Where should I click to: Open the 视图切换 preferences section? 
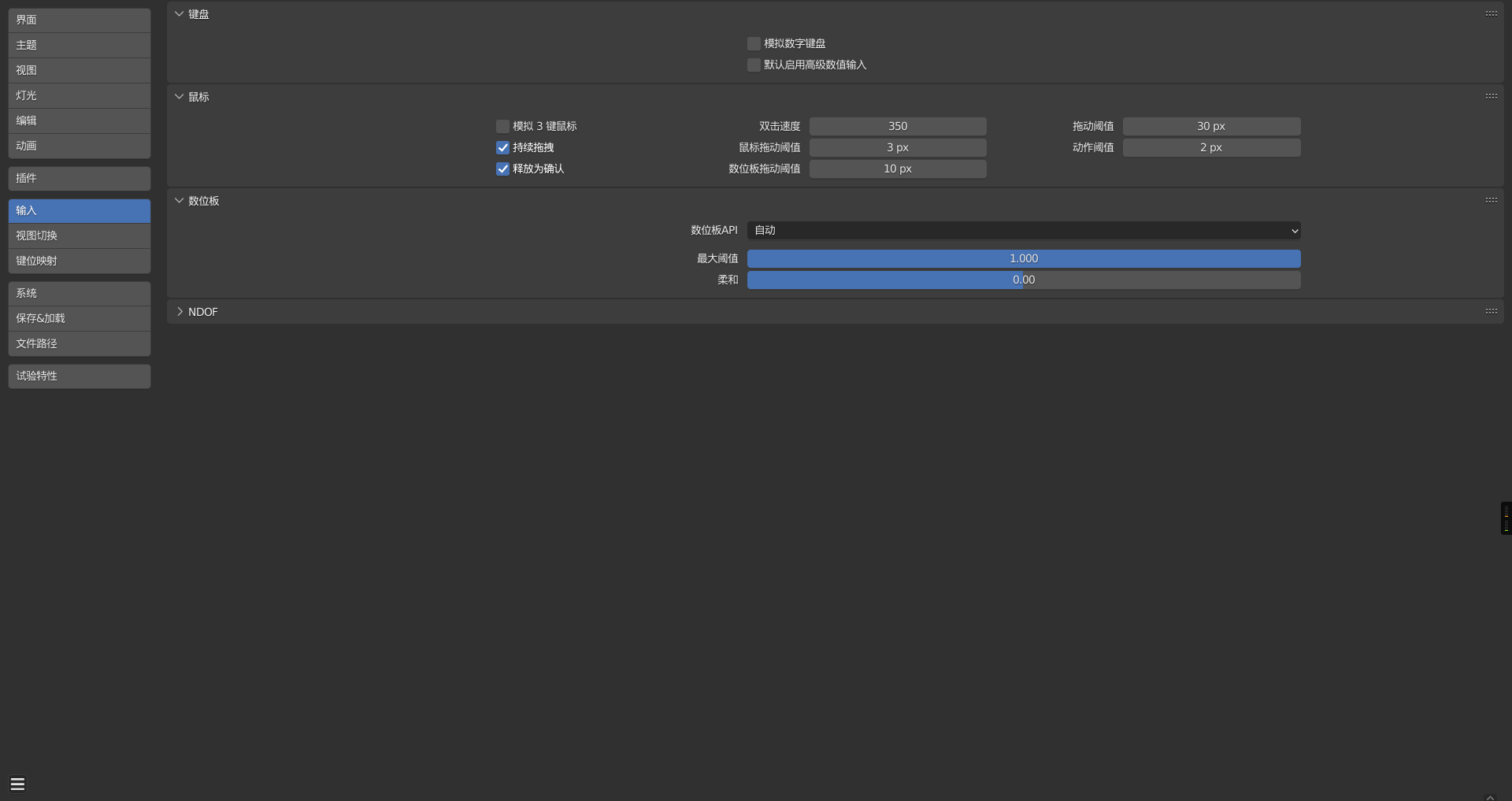click(80, 235)
